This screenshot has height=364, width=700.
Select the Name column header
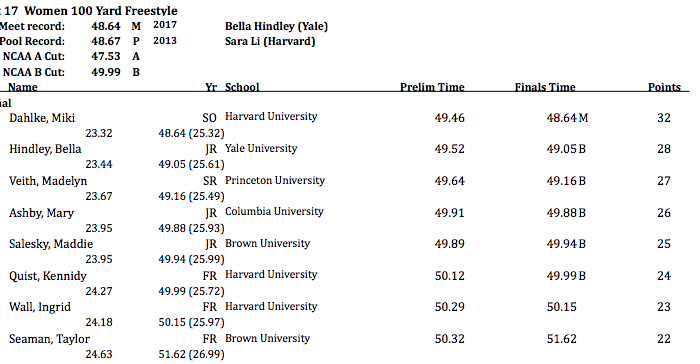(x=23, y=87)
